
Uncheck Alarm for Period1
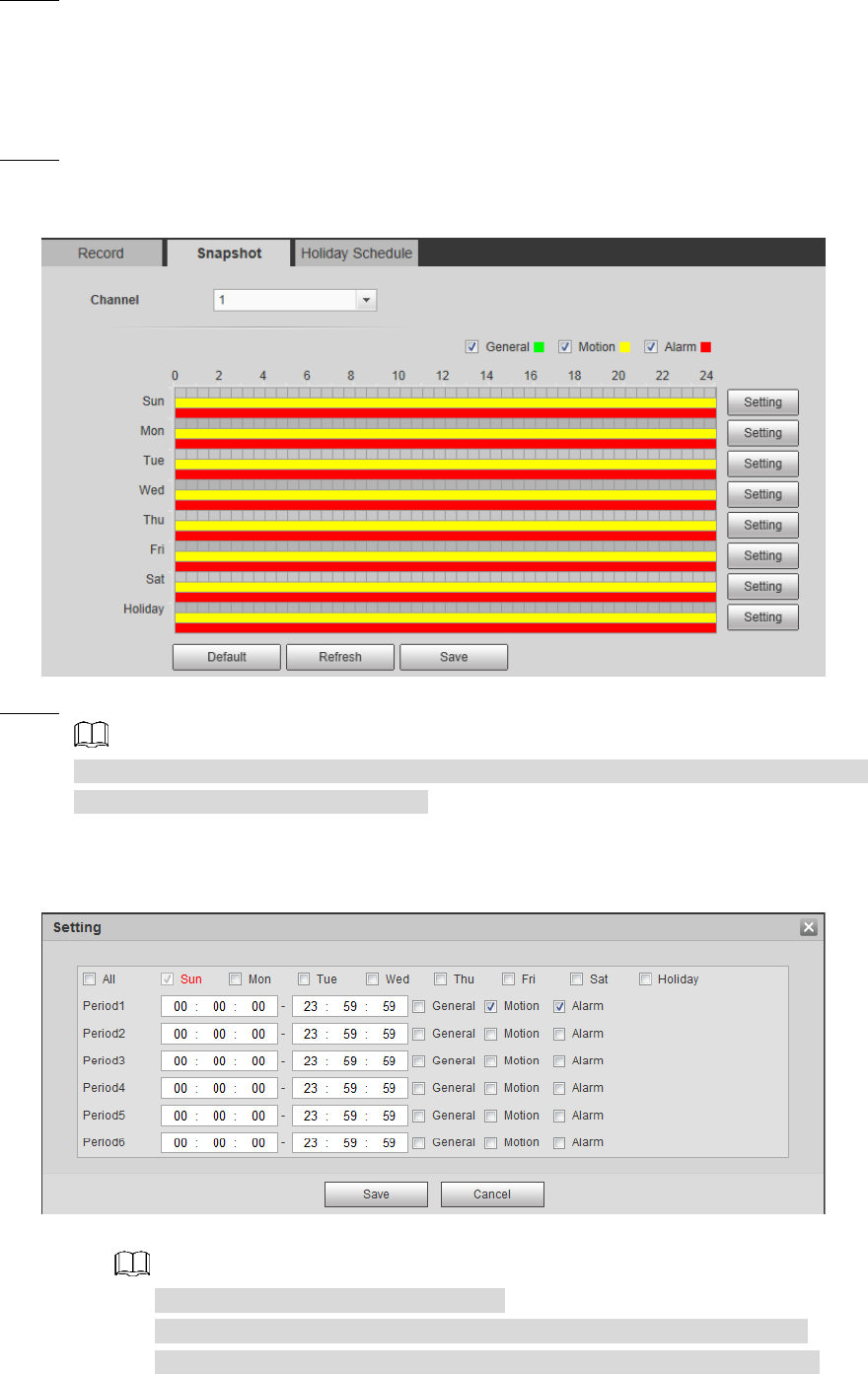pos(559,1007)
